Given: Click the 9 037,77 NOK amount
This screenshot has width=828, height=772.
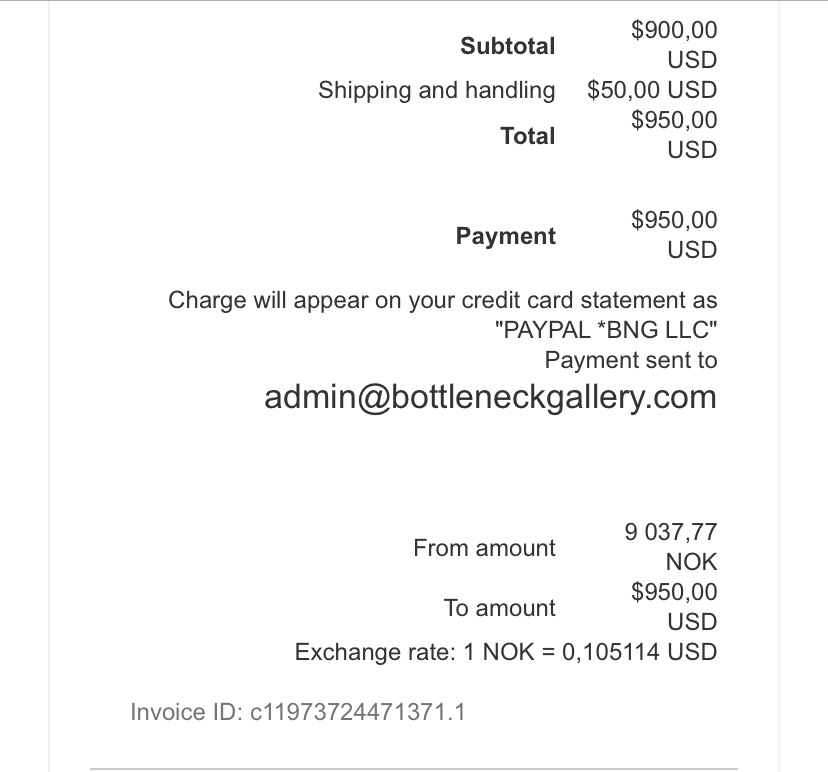Looking at the screenshot, I should click(671, 547).
